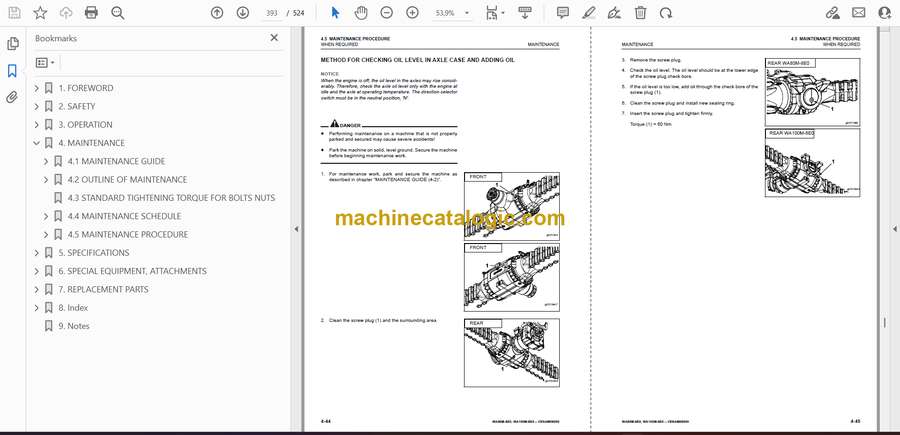Expand the 2. SAFETY bookmark
The height and width of the screenshot is (435, 900).
[37, 107]
